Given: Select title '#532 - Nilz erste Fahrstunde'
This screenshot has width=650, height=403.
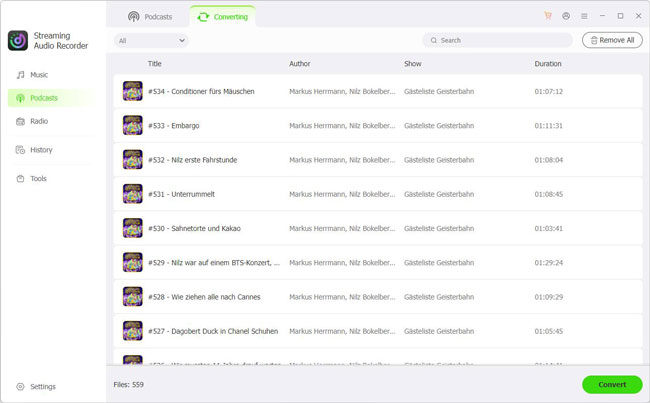Looking at the screenshot, I should click(193, 160).
